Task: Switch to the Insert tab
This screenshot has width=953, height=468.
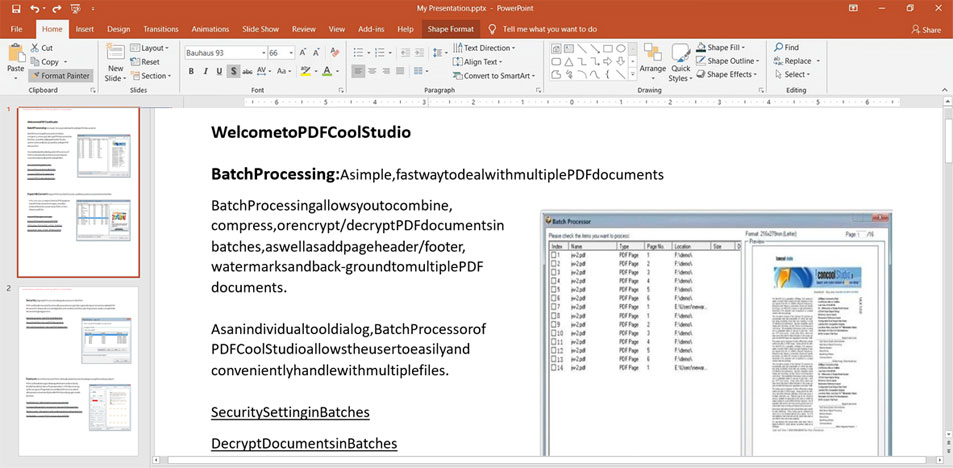Action: pos(85,29)
